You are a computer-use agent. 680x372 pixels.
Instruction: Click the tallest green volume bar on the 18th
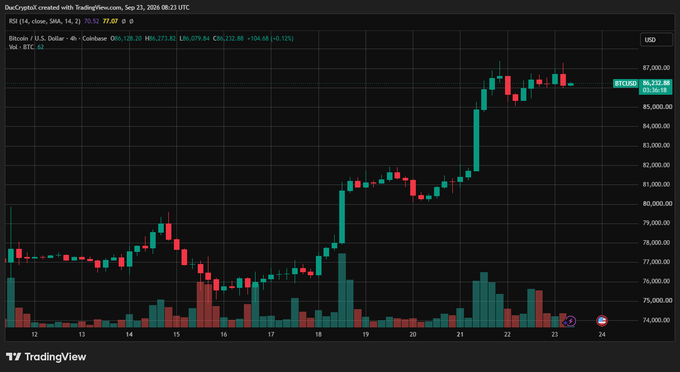click(342, 290)
